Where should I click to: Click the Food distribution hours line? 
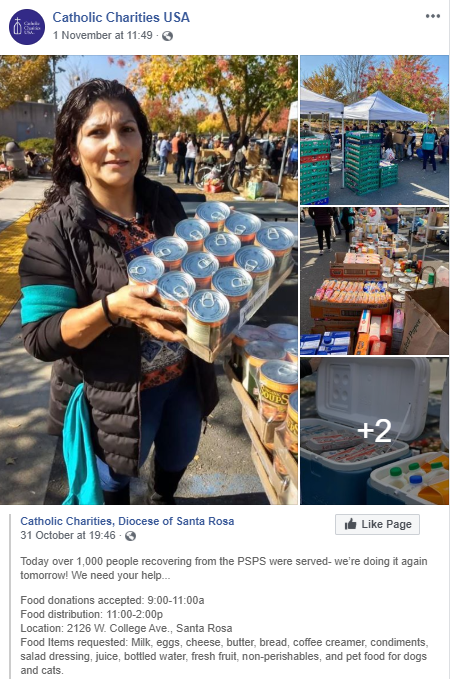pos(91,614)
